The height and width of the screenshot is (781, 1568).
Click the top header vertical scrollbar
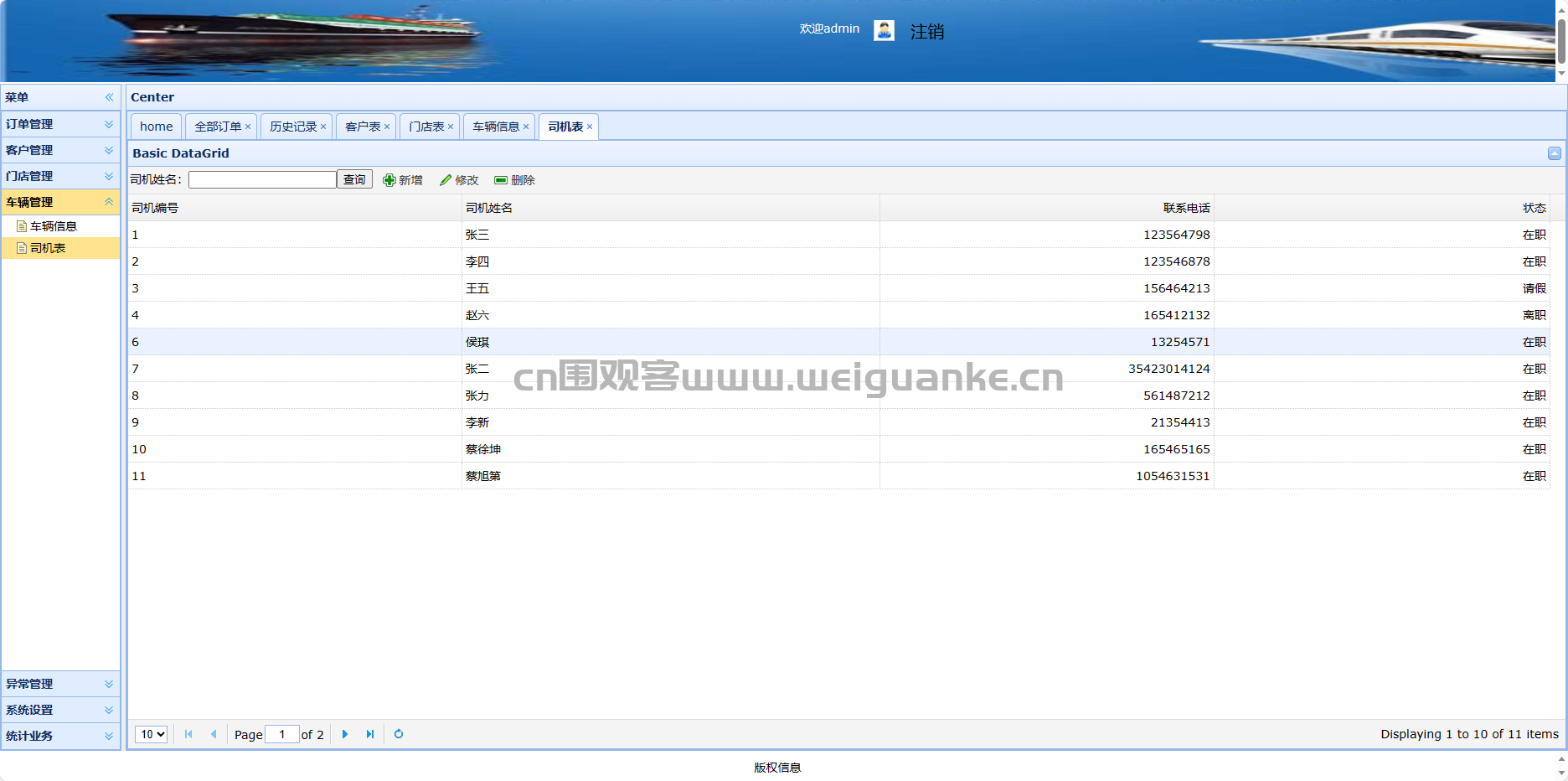coord(1561,40)
